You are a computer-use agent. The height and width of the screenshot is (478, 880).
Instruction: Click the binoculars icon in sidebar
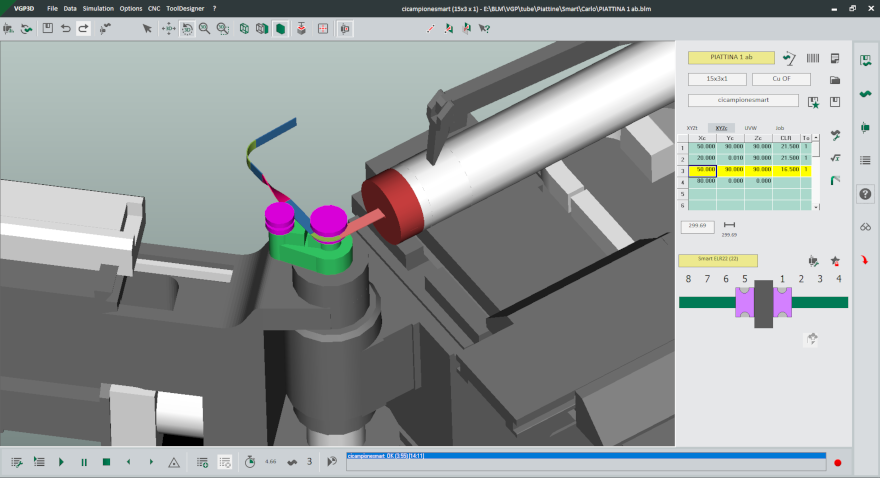[866, 226]
